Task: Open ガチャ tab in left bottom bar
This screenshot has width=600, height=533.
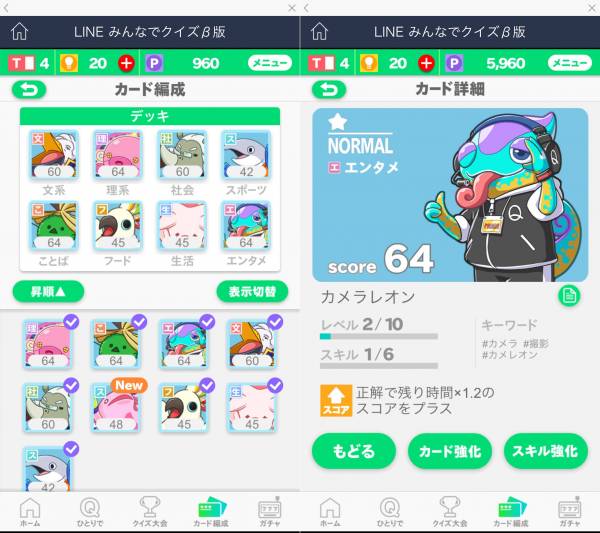Action: coord(270,512)
